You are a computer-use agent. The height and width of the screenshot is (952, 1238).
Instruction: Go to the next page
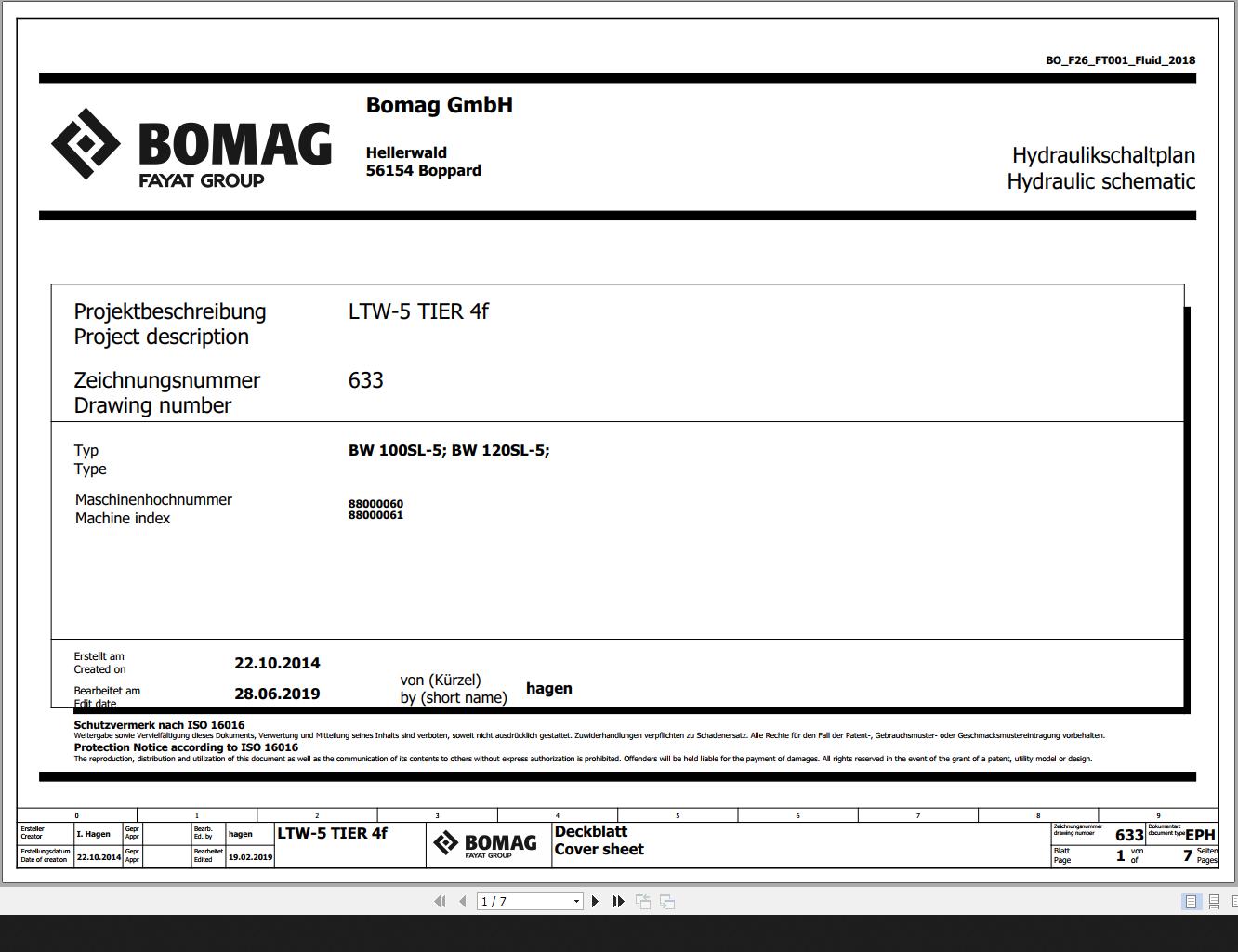click(x=595, y=901)
